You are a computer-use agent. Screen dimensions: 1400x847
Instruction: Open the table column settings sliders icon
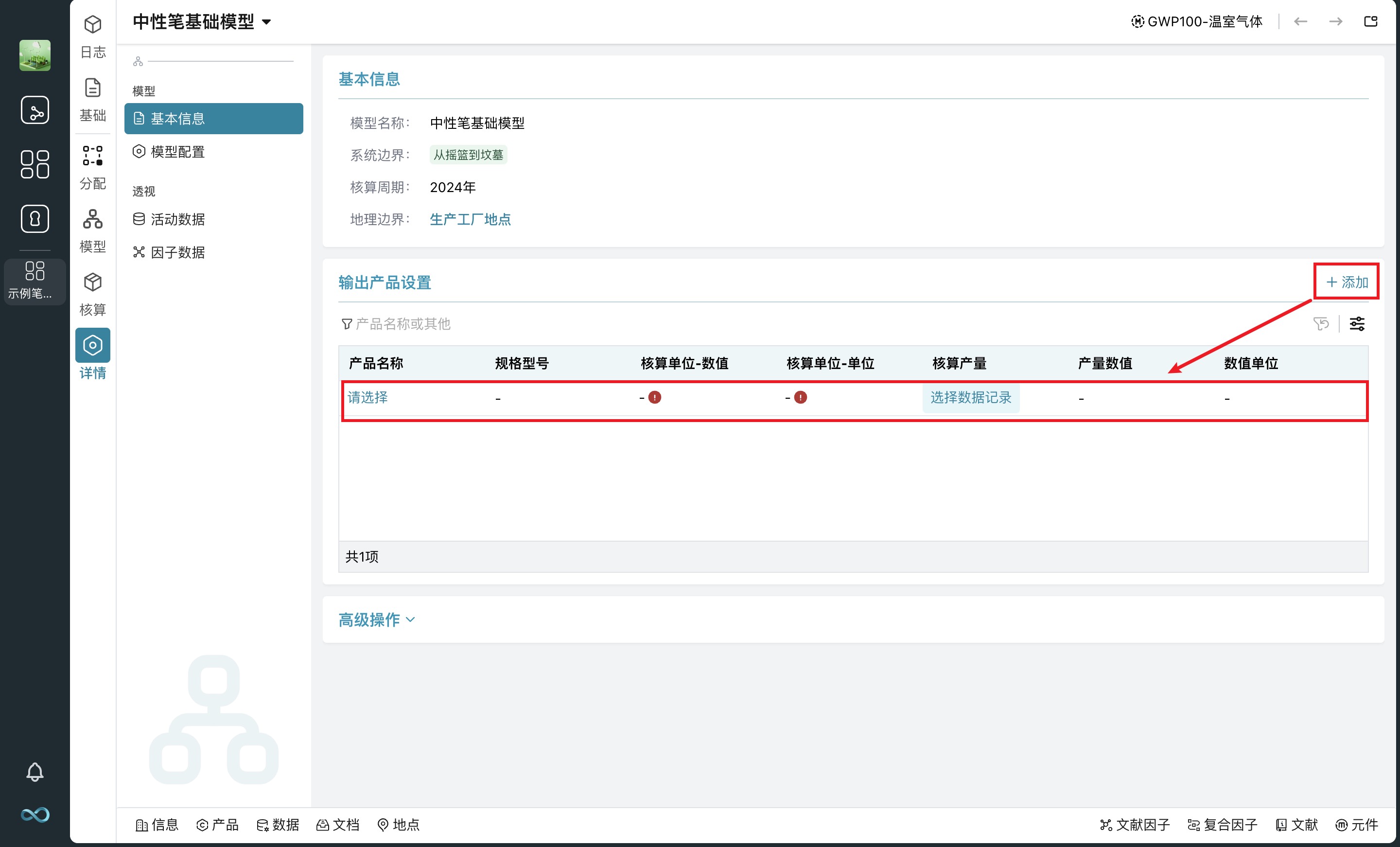tap(1357, 324)
